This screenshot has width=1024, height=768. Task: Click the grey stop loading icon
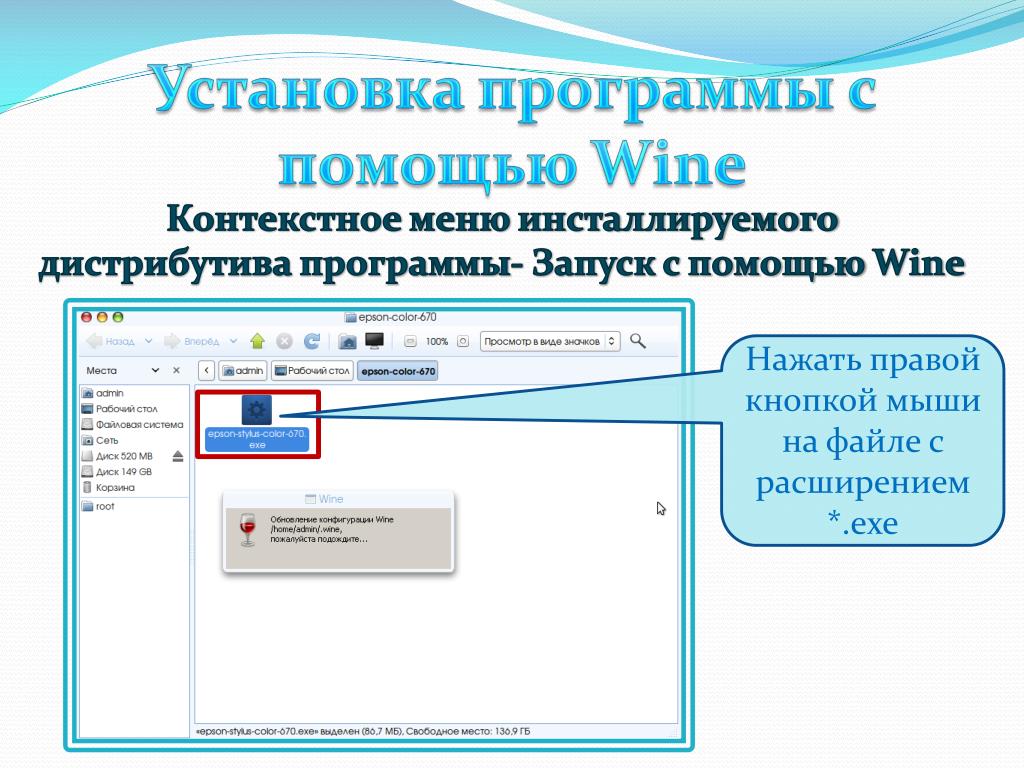(284, 341)
